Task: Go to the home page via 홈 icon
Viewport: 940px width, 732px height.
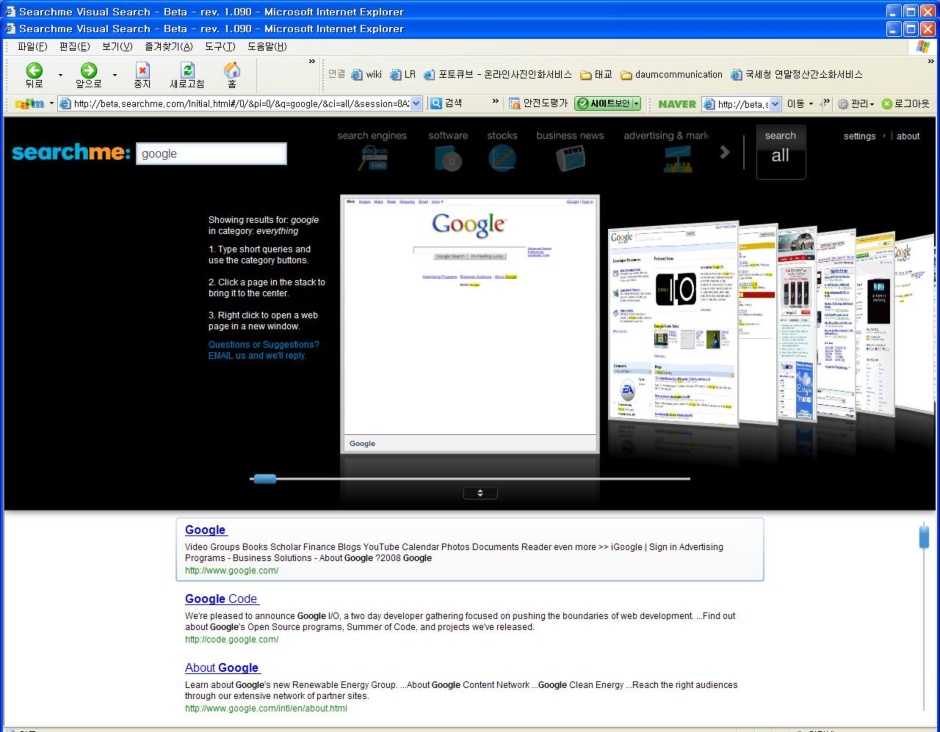Action: click(x=232, y=75)
